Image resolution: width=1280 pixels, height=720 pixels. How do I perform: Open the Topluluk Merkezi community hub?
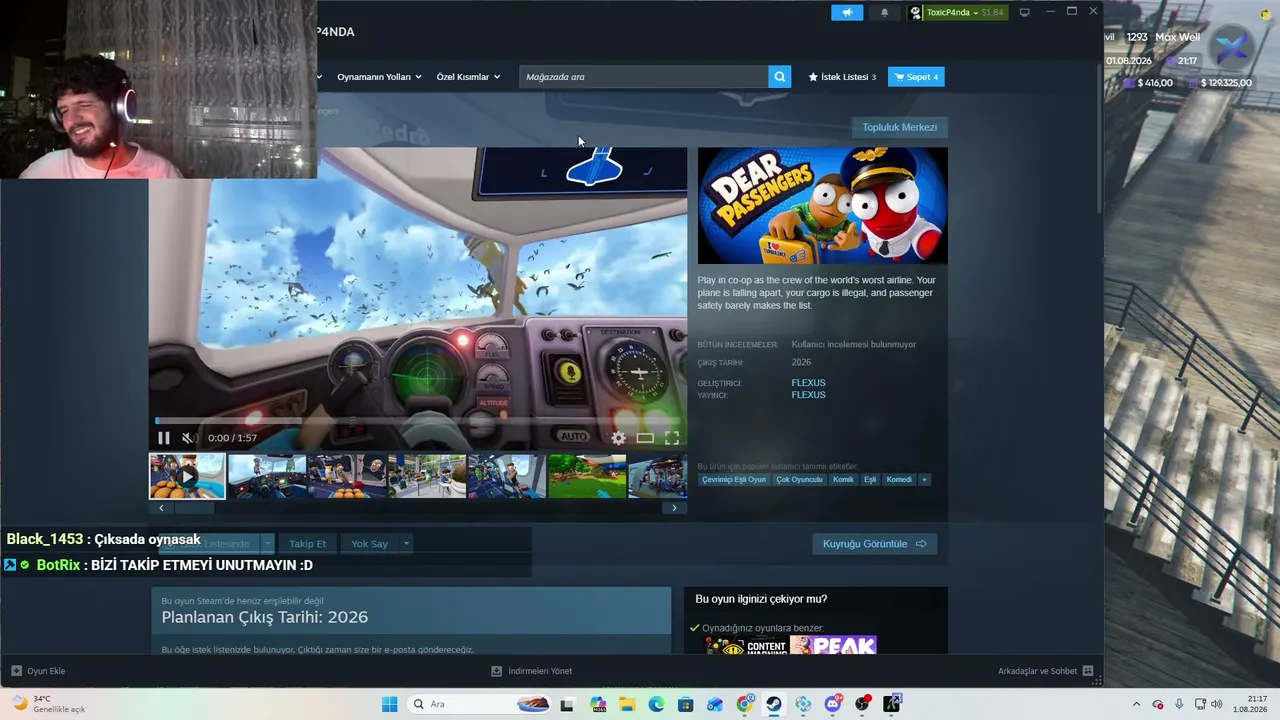(x=900, y=127)
